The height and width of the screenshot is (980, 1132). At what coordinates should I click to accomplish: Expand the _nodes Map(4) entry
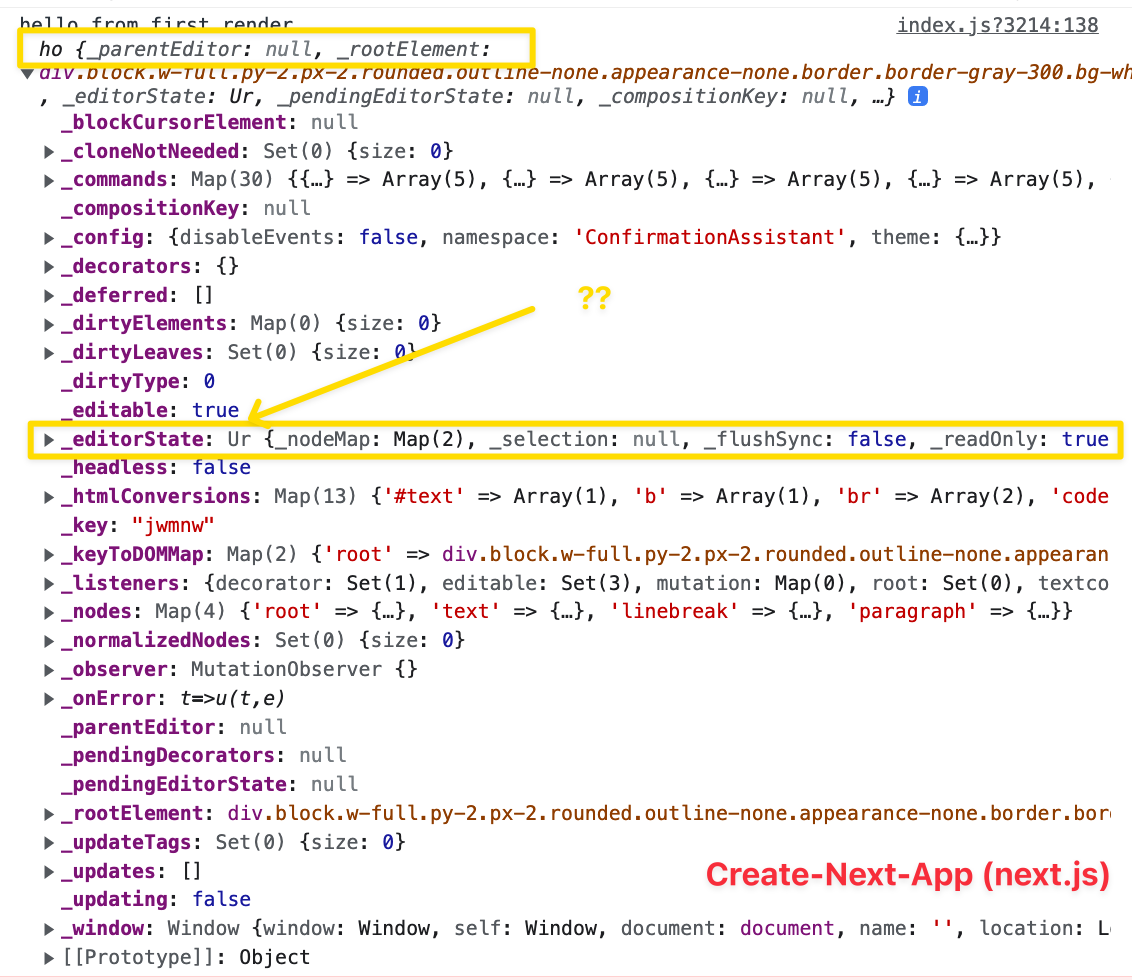tap(48, 612)
